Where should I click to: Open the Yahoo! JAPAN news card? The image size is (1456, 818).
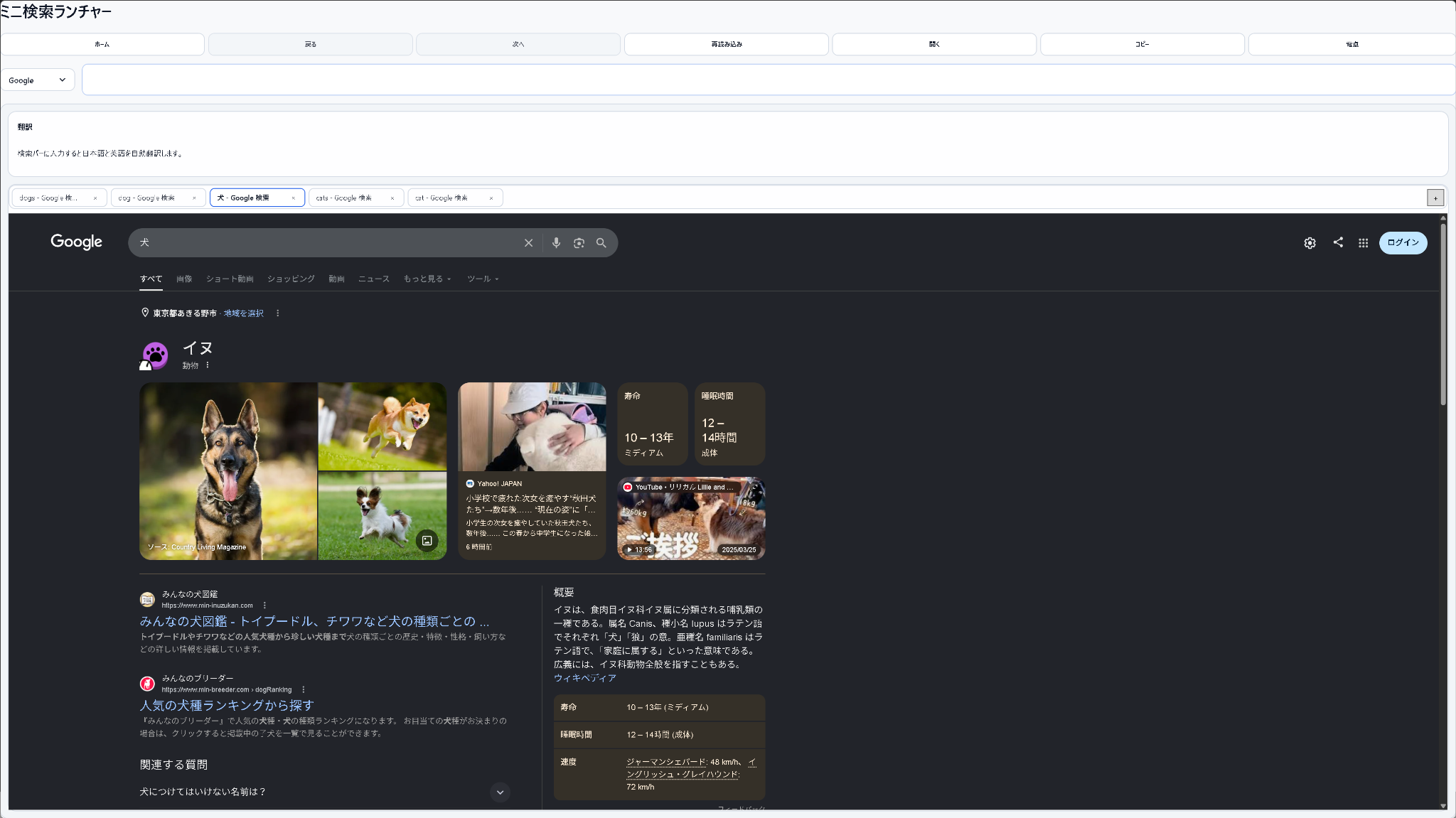point(532,471)
